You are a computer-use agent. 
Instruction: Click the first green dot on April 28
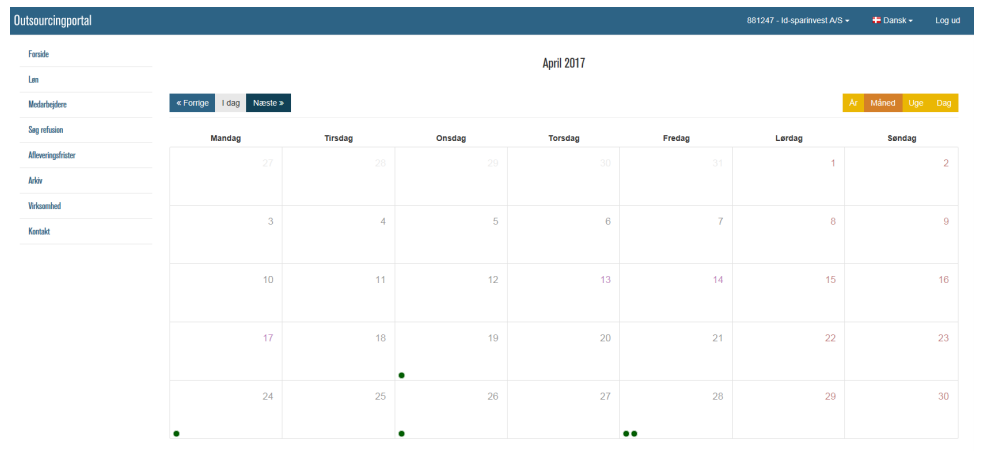[x=626, y=433]
